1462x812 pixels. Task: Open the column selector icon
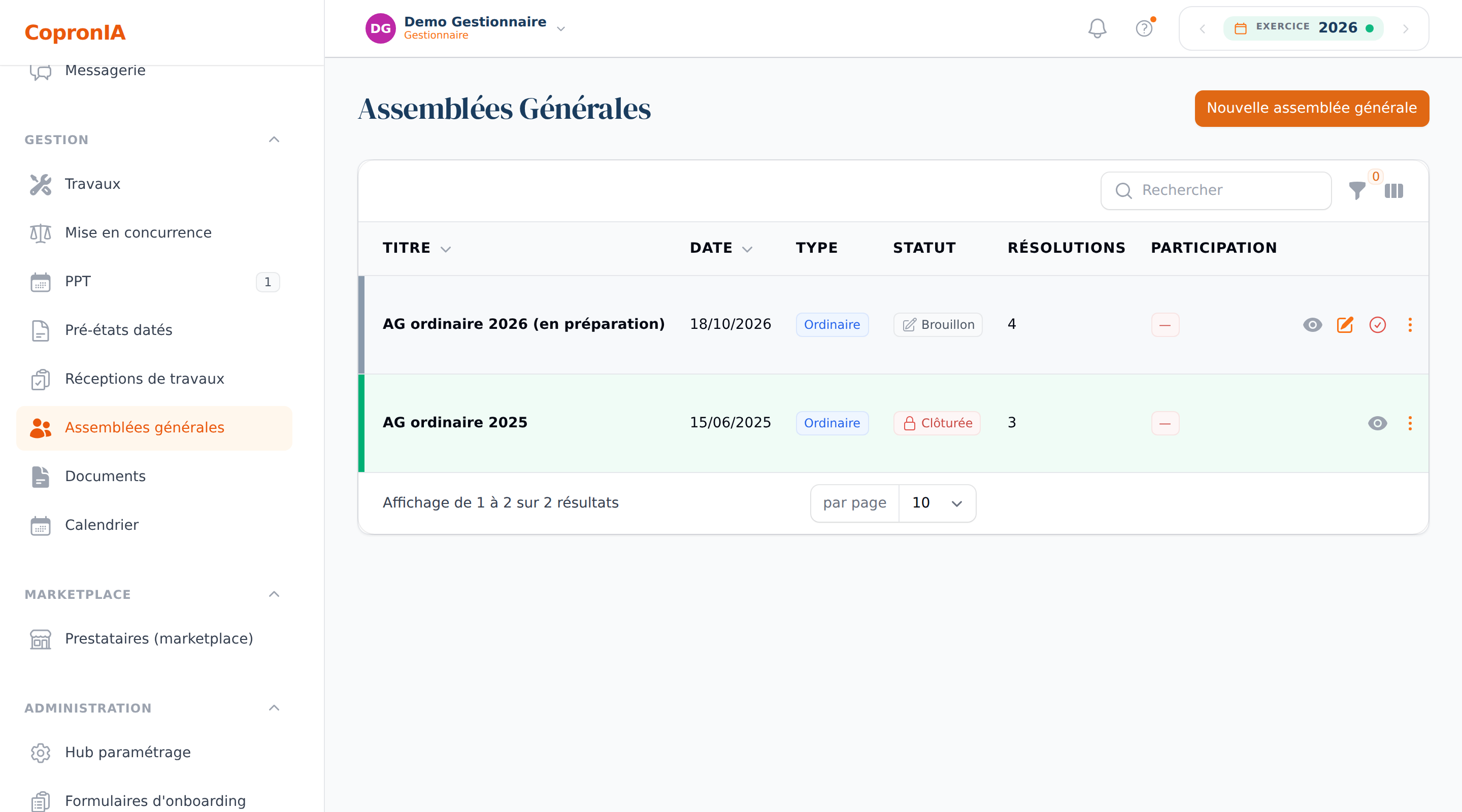pyautogui.click(x=1393, y=191)
